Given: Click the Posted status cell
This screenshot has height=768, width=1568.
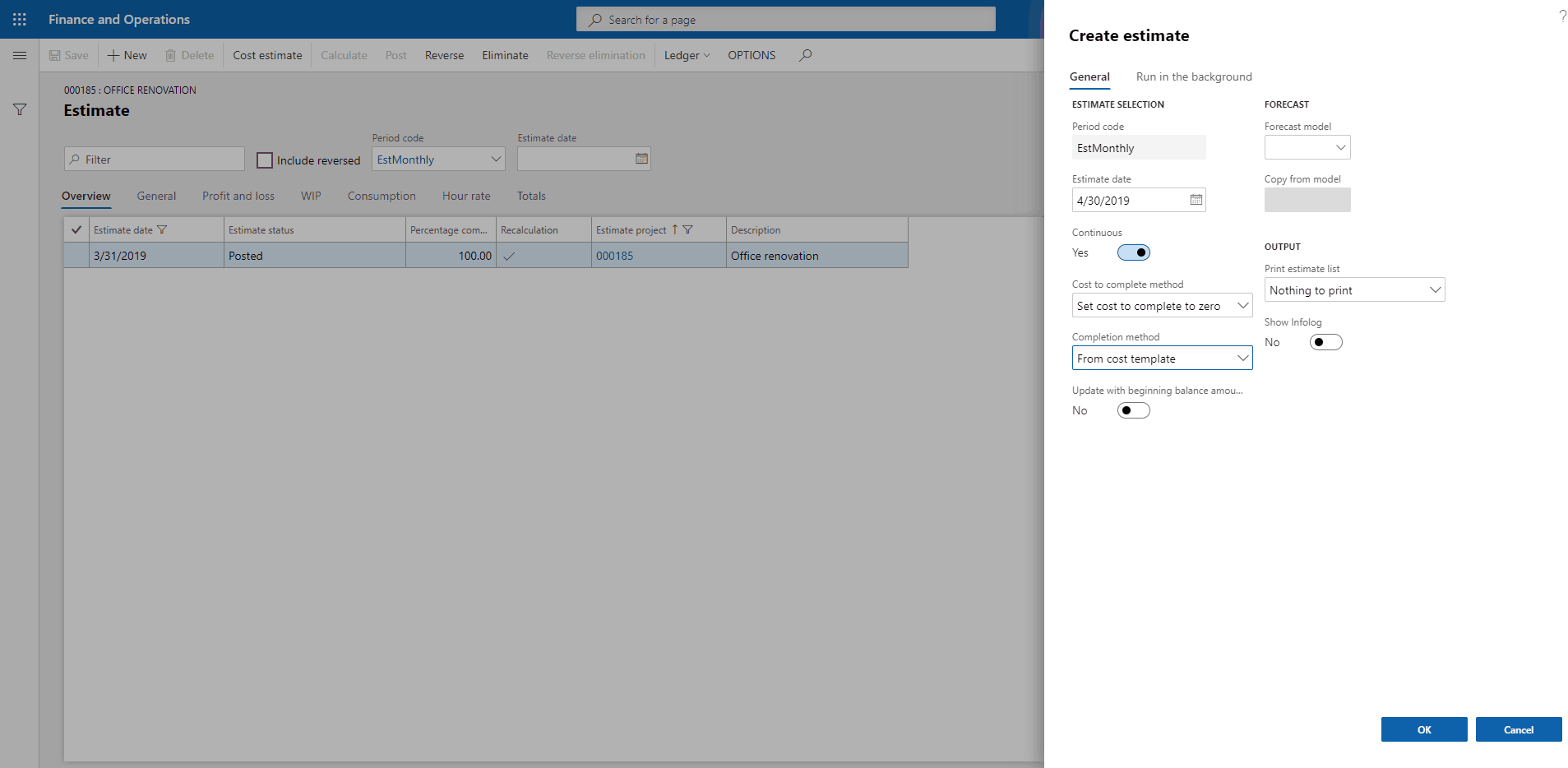Looking at the screenshot, I should click(x=314, y=256).
